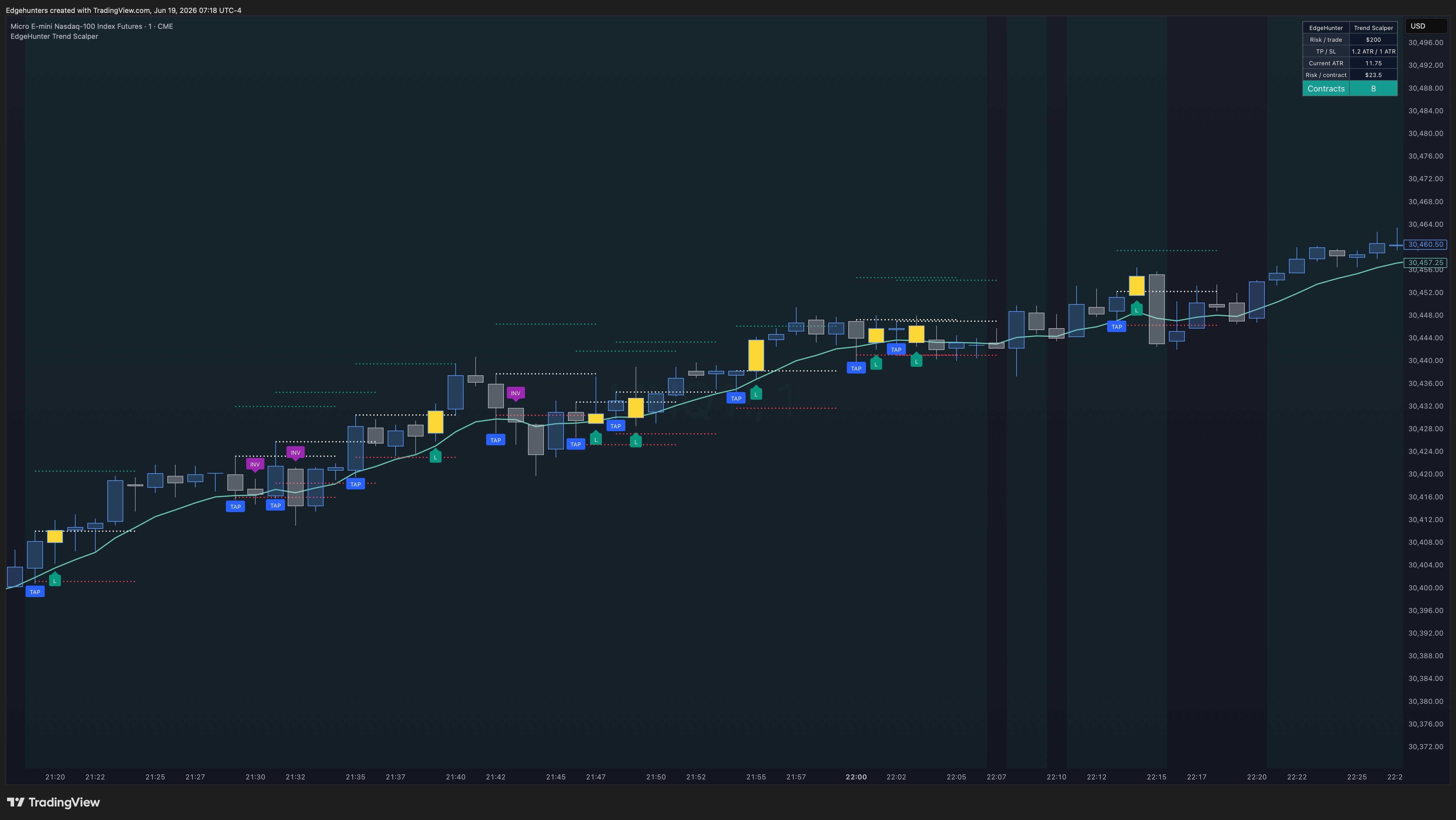The width and height of the screenshot is (1456, 820).
Task: Click the $200 risk value cell
Action: [1373, 40]
